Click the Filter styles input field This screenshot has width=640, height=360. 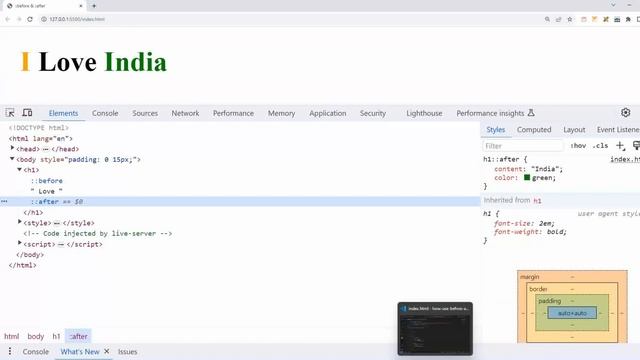pos(523,146)
